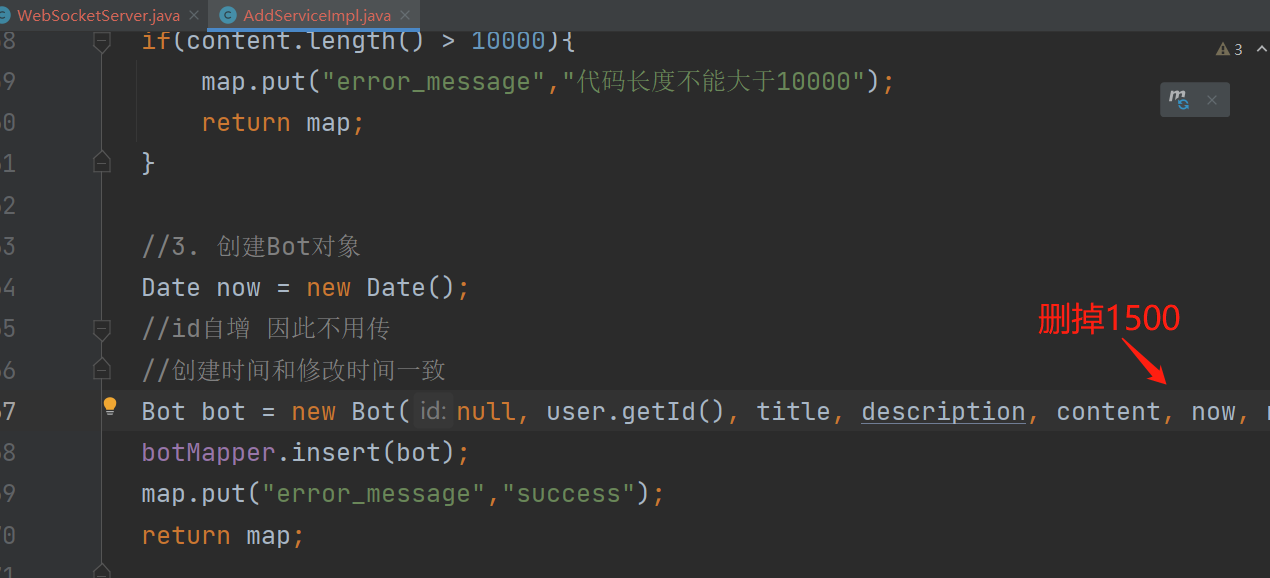
Task: Dismiss the Maven reload popup
Action: [x=1211, y=100]
